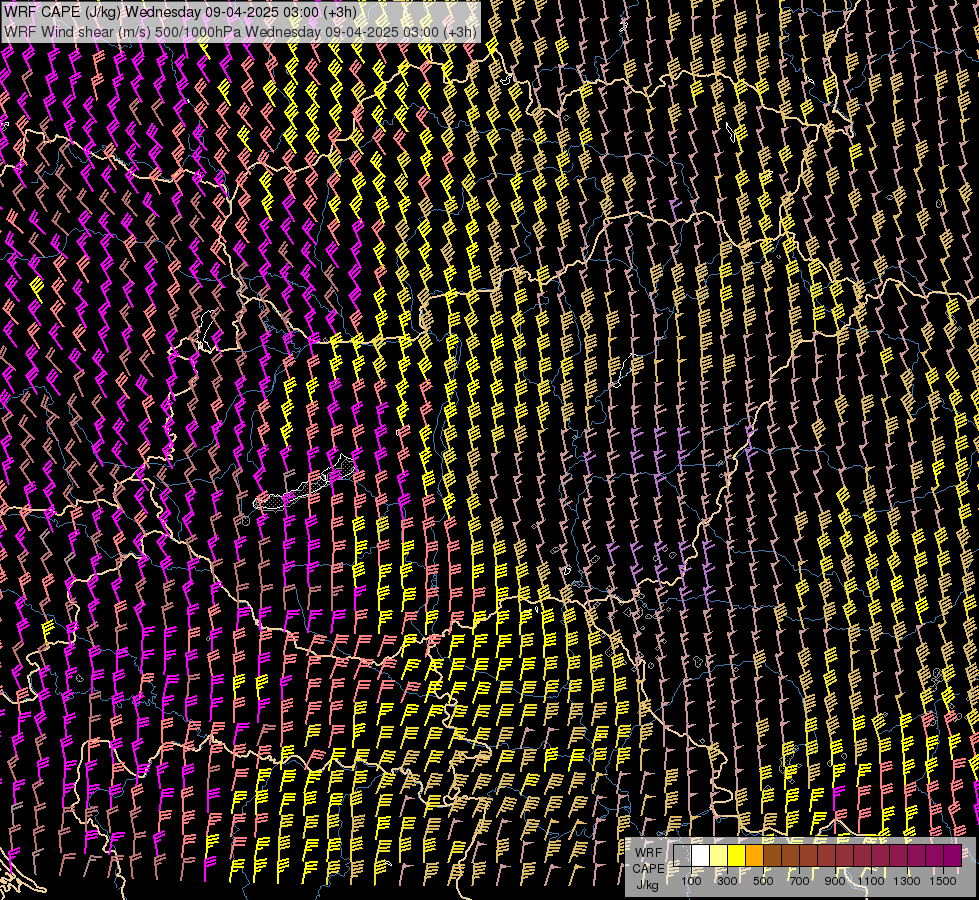Click the CAPE label in the legend

(x=649, y=869)
